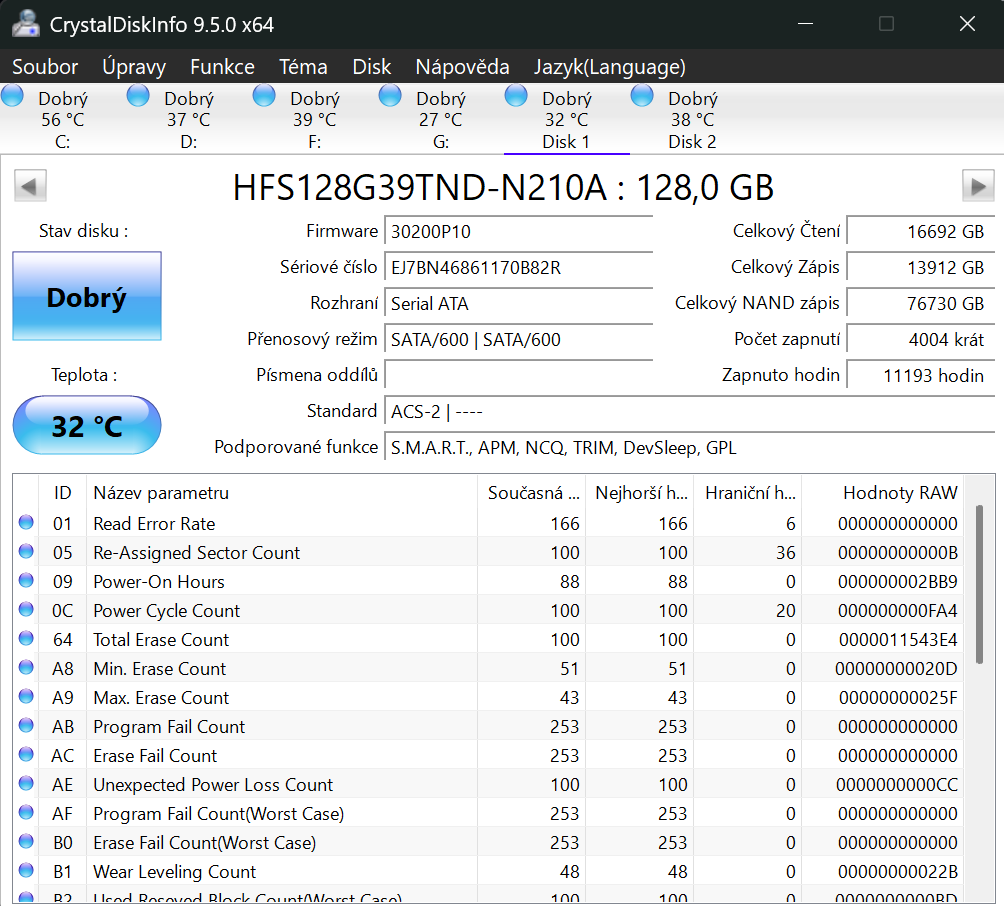Click the blue dot next to Read Error Rate
The width and height of the screenshot is (1004, 906).
pyautogui.click(x=27, y=523)
